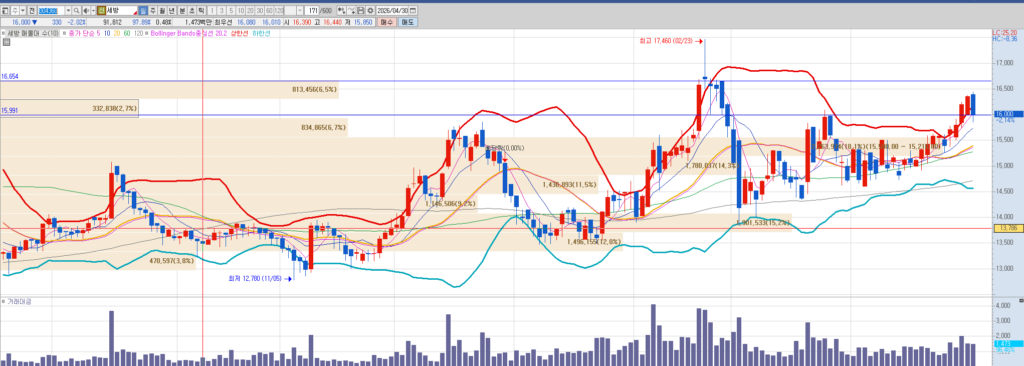The image size is (1024, 366).
Task: Click the window layout icon at toolbar start
Action: (5, 11)
